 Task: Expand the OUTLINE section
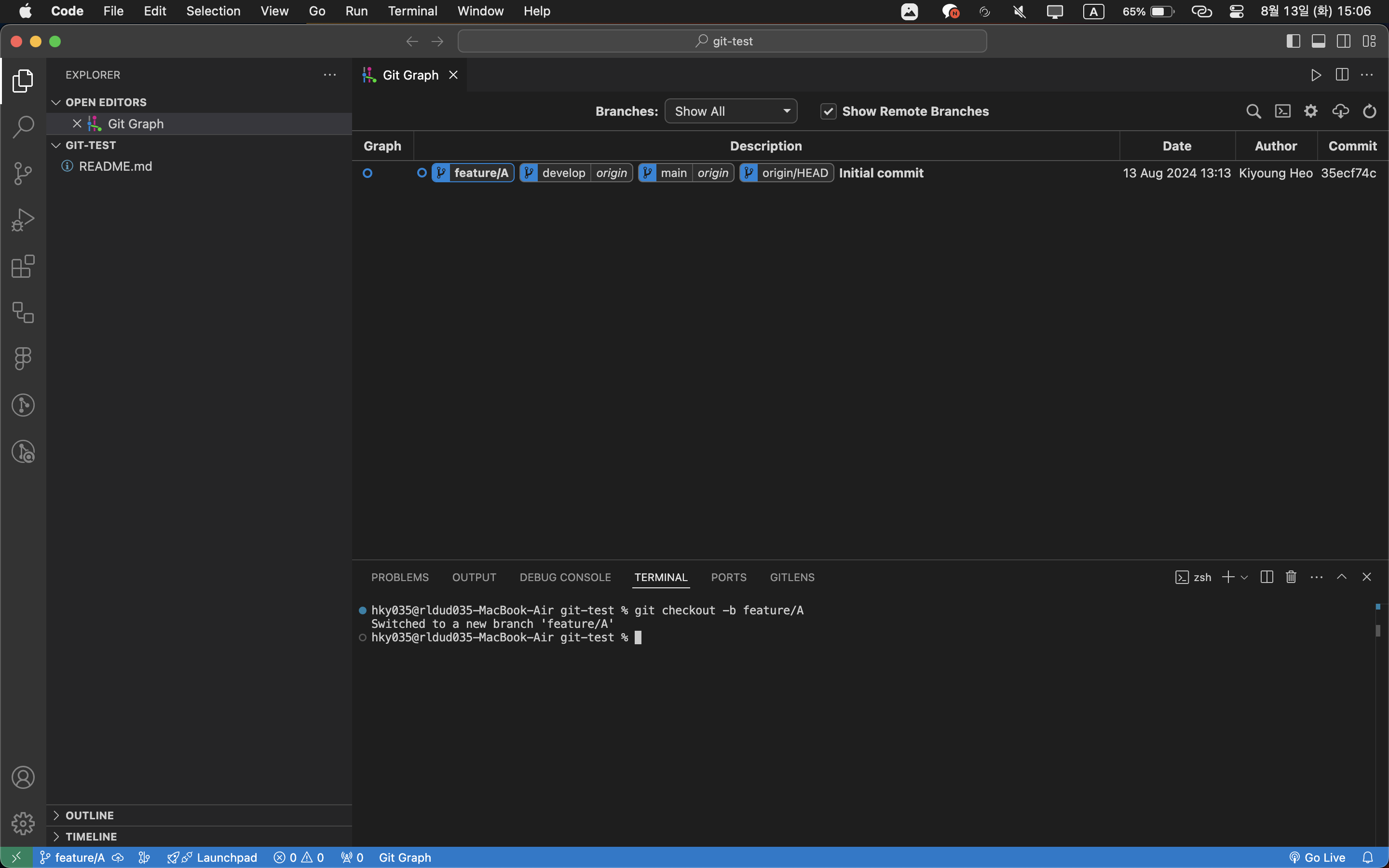coord(56,815)
